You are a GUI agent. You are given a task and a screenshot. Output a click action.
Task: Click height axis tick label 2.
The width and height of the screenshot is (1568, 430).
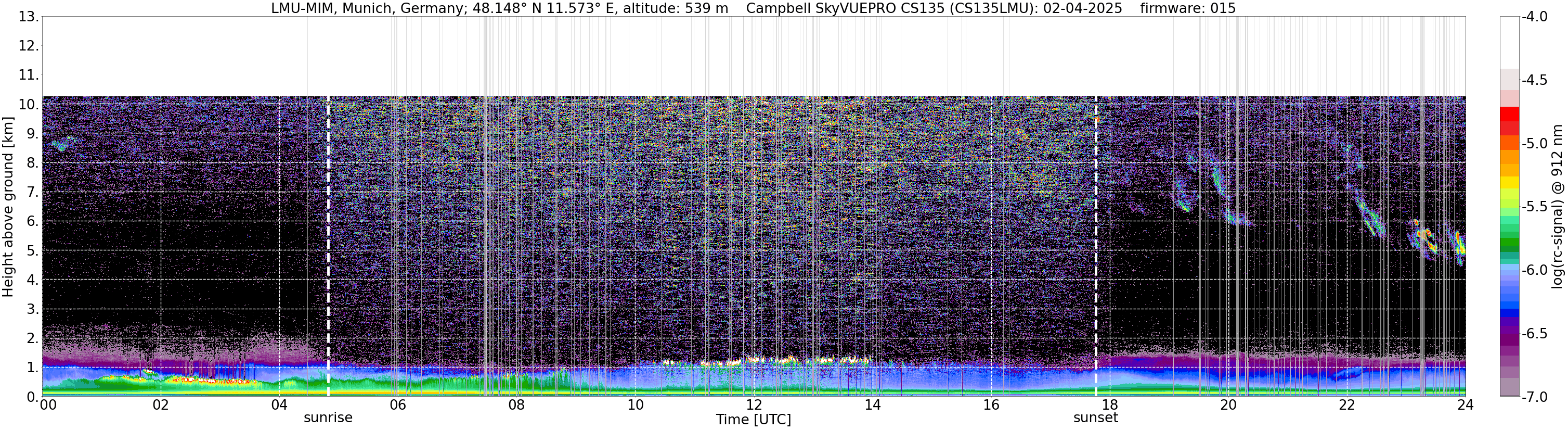pyautogui.click(x=33, y=338)
